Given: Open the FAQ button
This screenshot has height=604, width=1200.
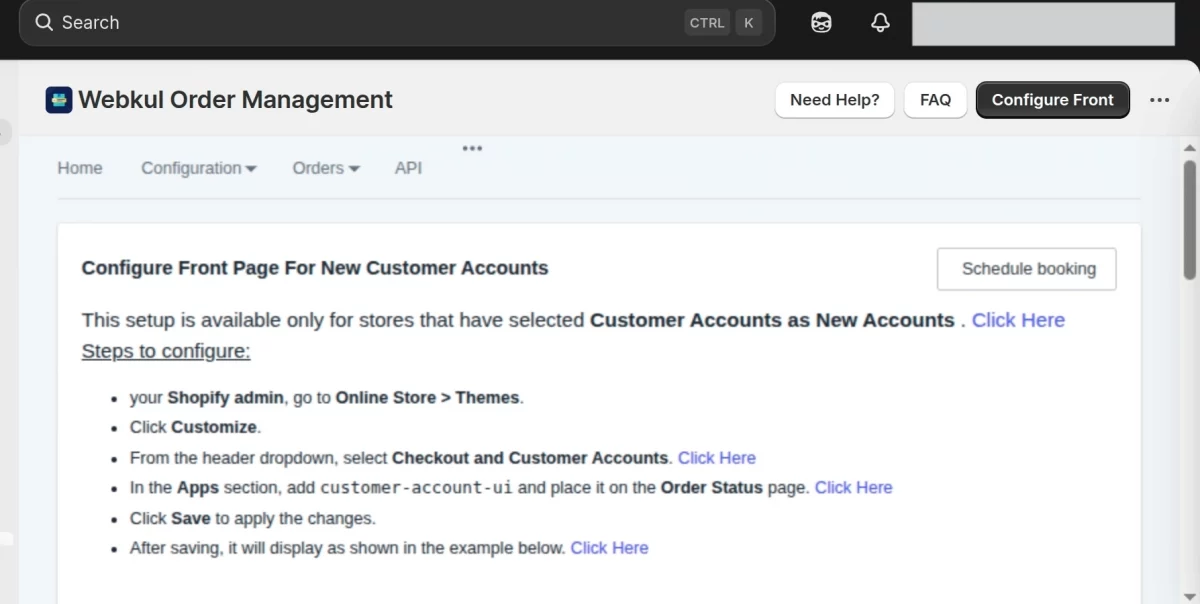Looking at the screenshot, I should pyautogui.click(x=935, y=100).
